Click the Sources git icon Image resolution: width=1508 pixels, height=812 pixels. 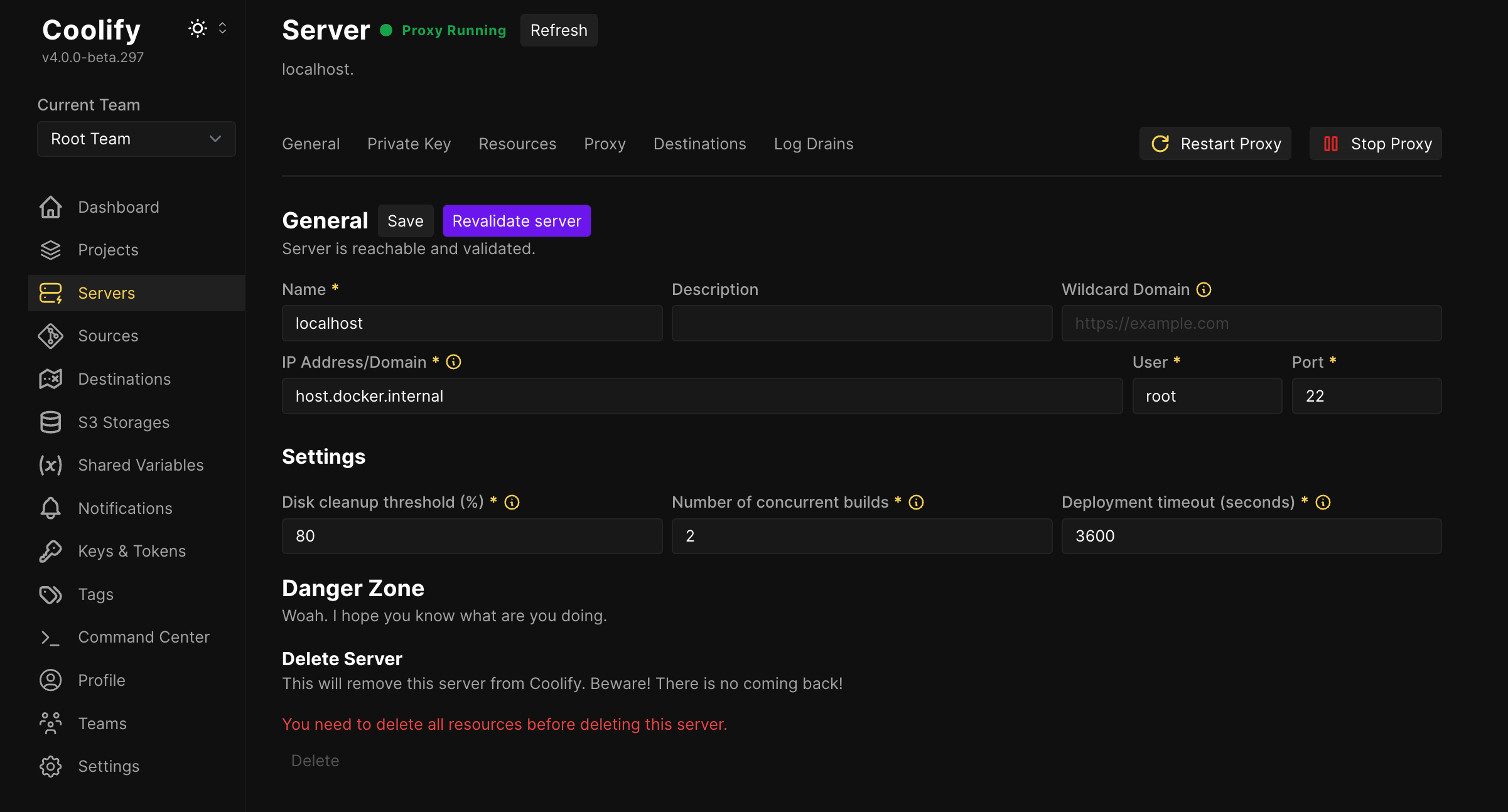(x=51, y=336)
